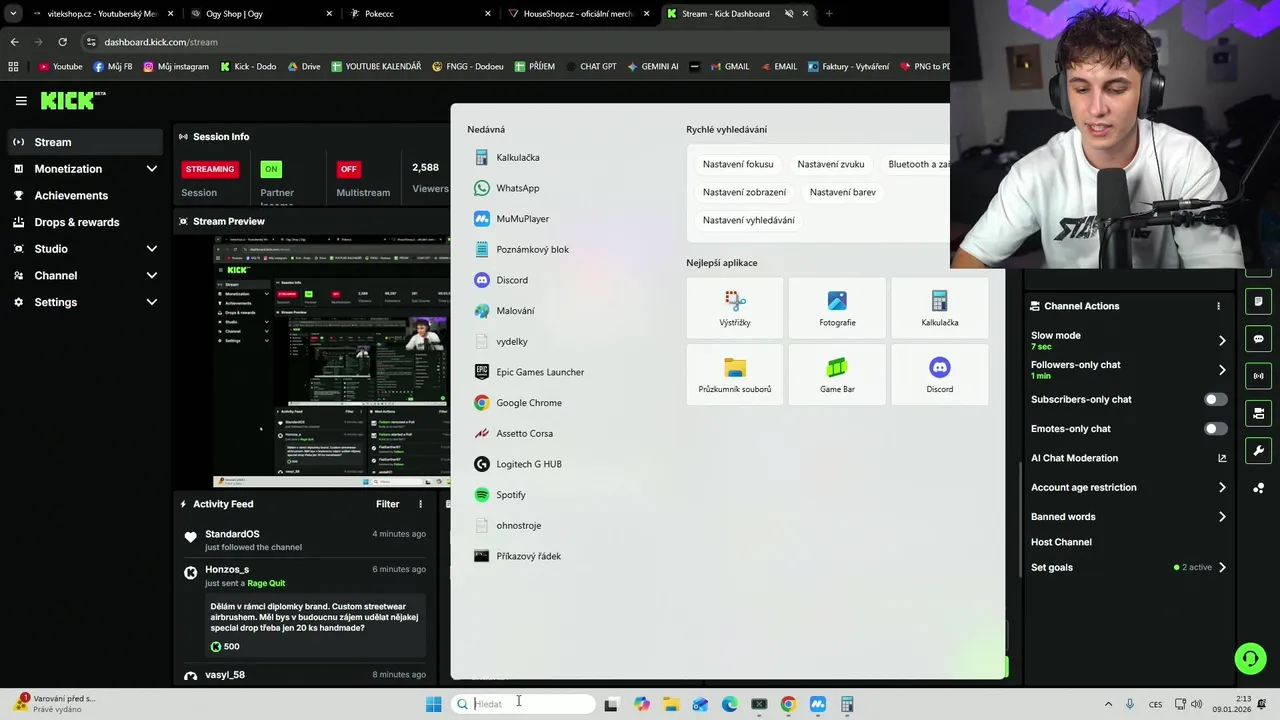Open Activity Feed three-dot menu
Image resolution: width=1280 pixels, height=720 pixels.
click(420, 504)
